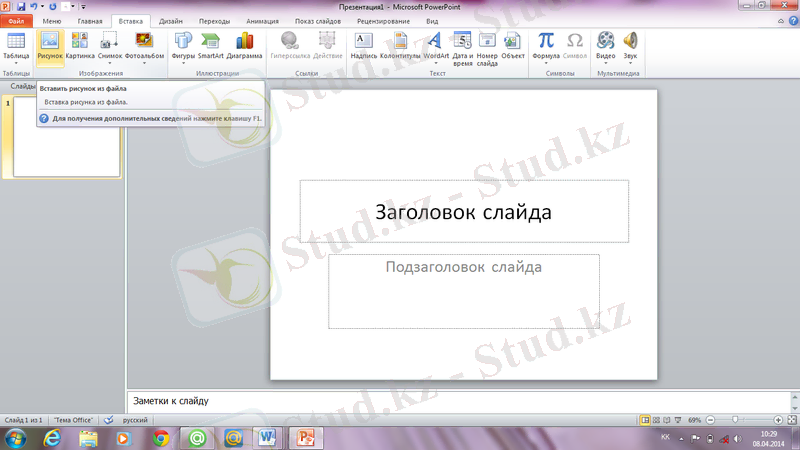This screenshot has width=800, height=450.
Task: Open the Картинка clip art tool
Action: point(80,45)
